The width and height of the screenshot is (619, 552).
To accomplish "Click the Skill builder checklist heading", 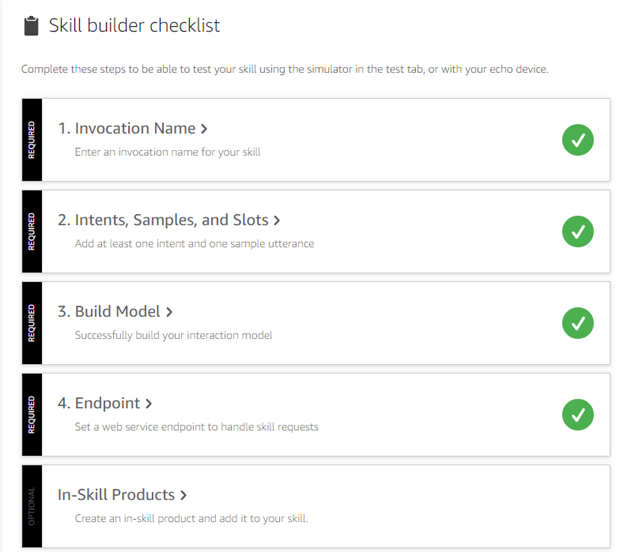I will [x=135, y=26].
